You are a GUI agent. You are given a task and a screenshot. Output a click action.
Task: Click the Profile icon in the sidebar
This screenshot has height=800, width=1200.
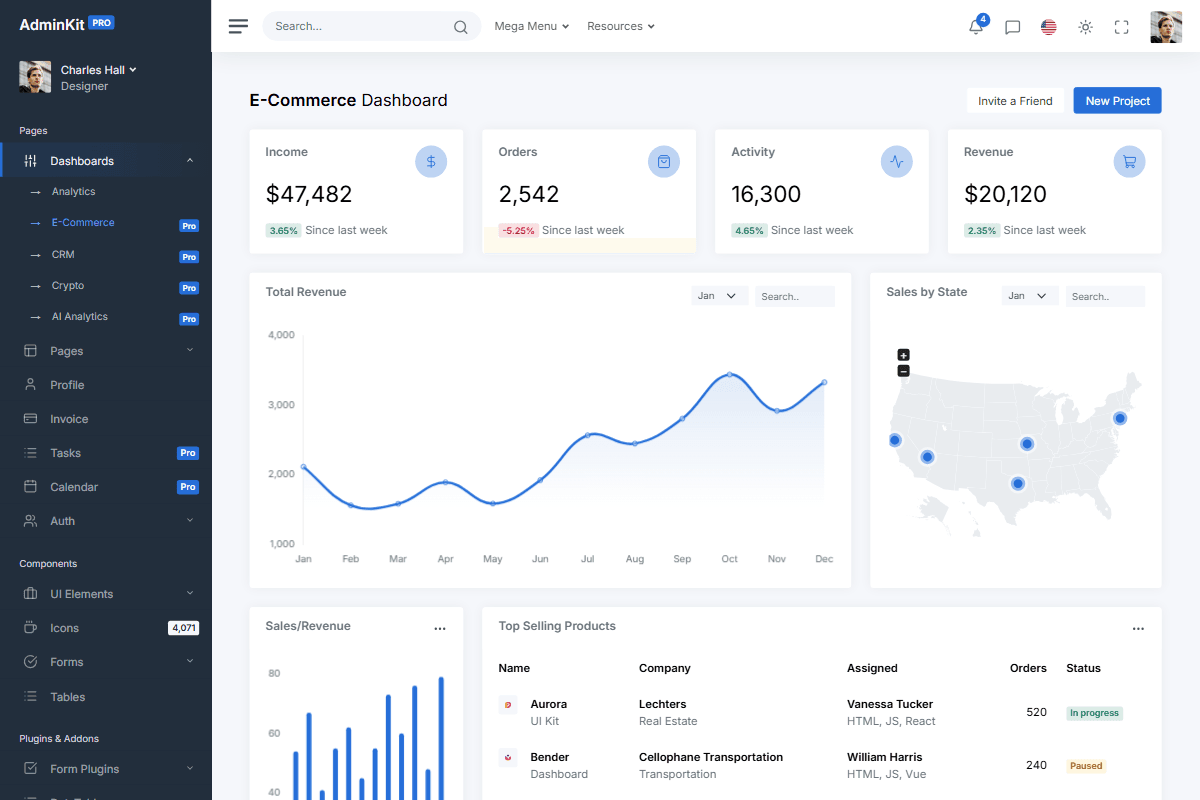coord(30,385)
